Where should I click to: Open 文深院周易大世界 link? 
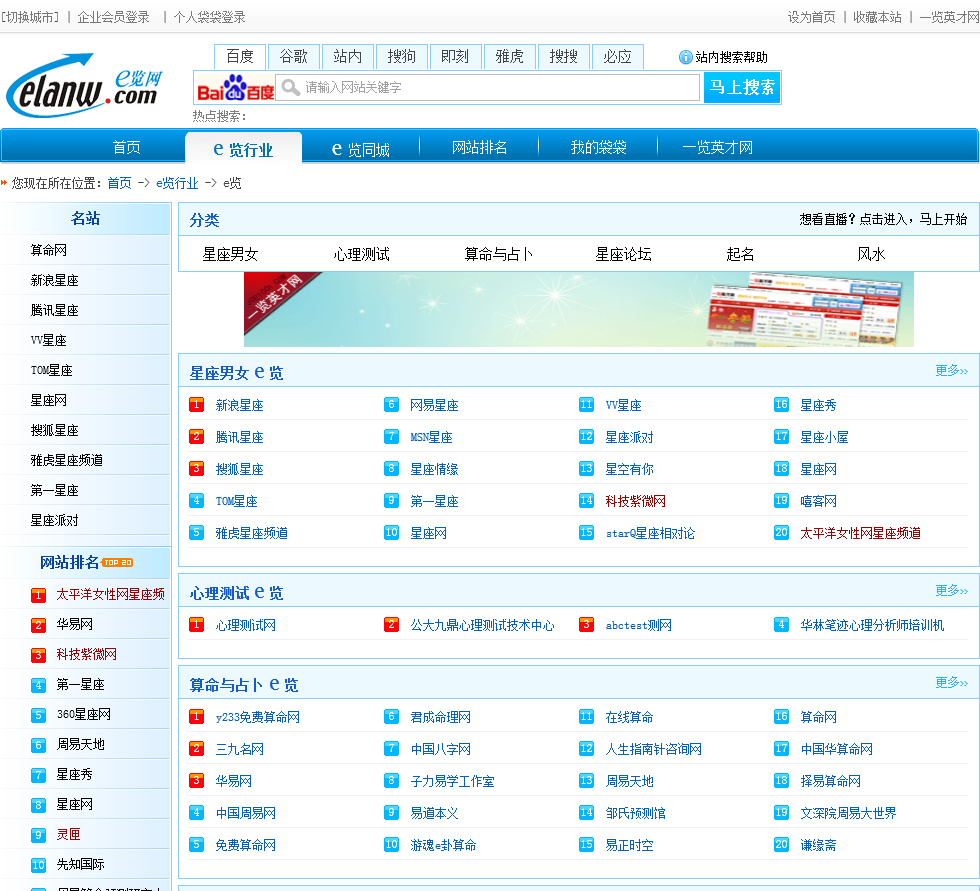pos(848,813)
